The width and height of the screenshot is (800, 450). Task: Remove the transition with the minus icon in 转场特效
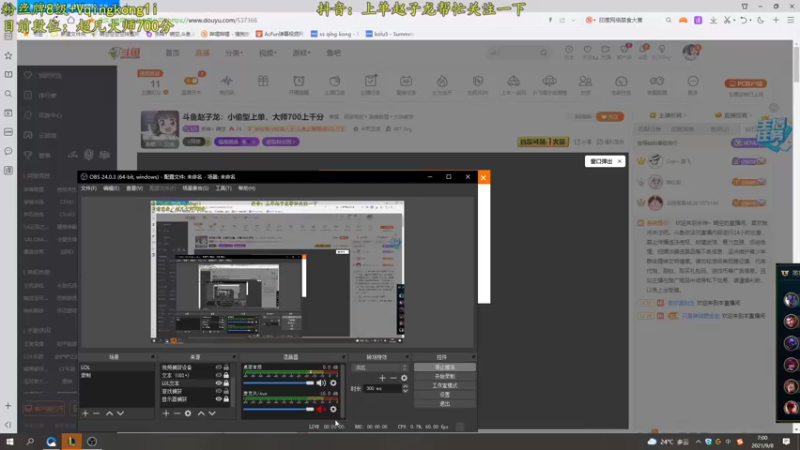(x=393, y=378)
